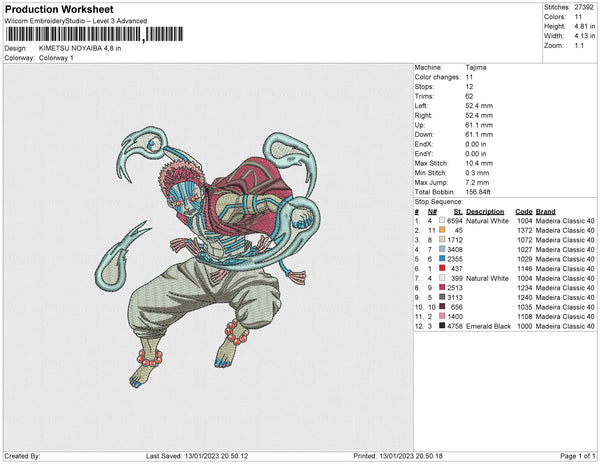Click the Zoom value 1:1
The width and height of the screenshot is (600, 464).
579,46
